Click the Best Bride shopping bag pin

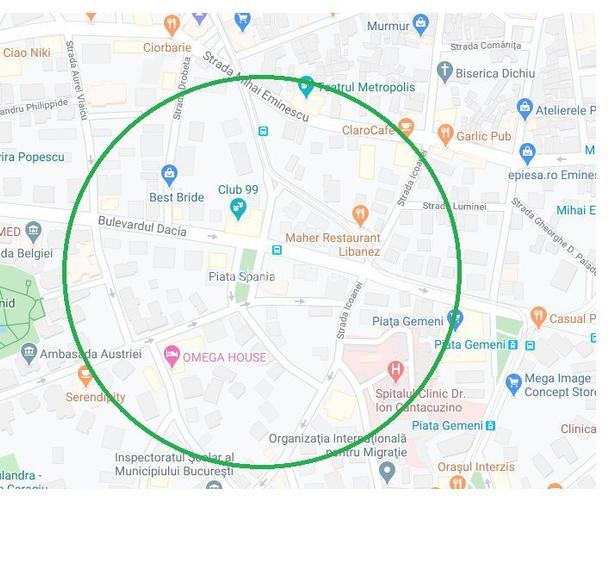pyautogui.click(x=169, y=174)
